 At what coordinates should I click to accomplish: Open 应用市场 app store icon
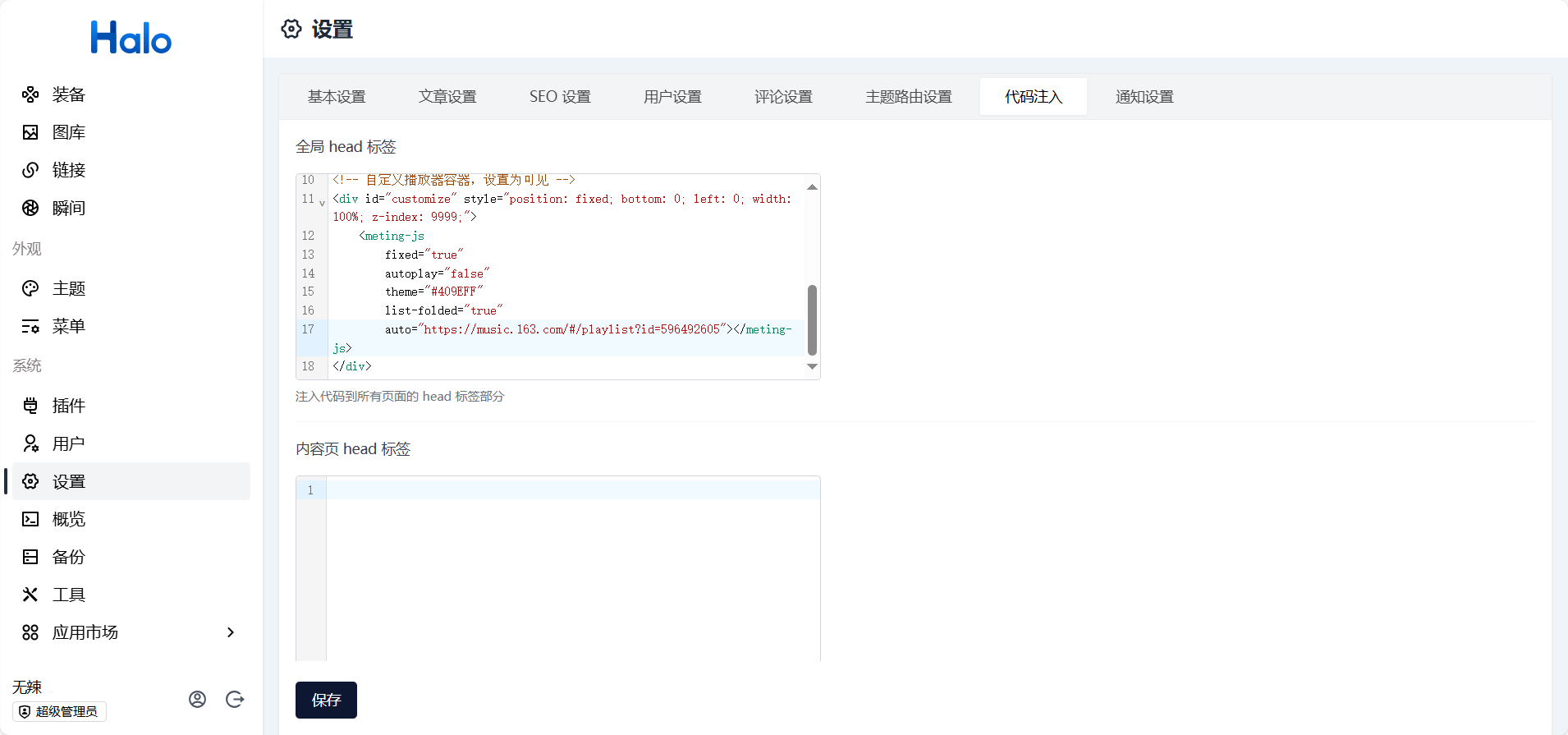point(30,632)
